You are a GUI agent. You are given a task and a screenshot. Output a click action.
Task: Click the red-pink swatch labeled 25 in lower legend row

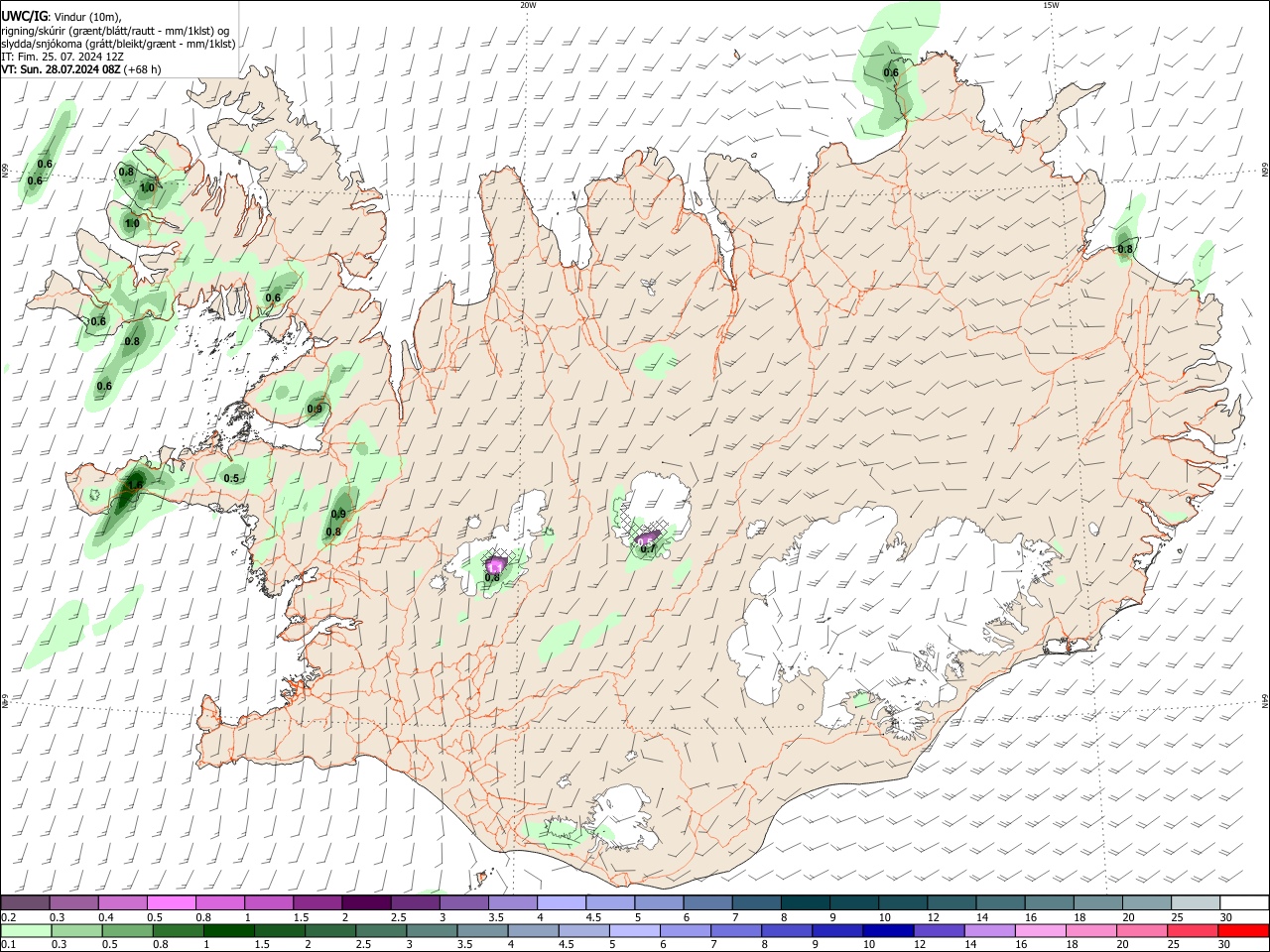(1192, 930)
